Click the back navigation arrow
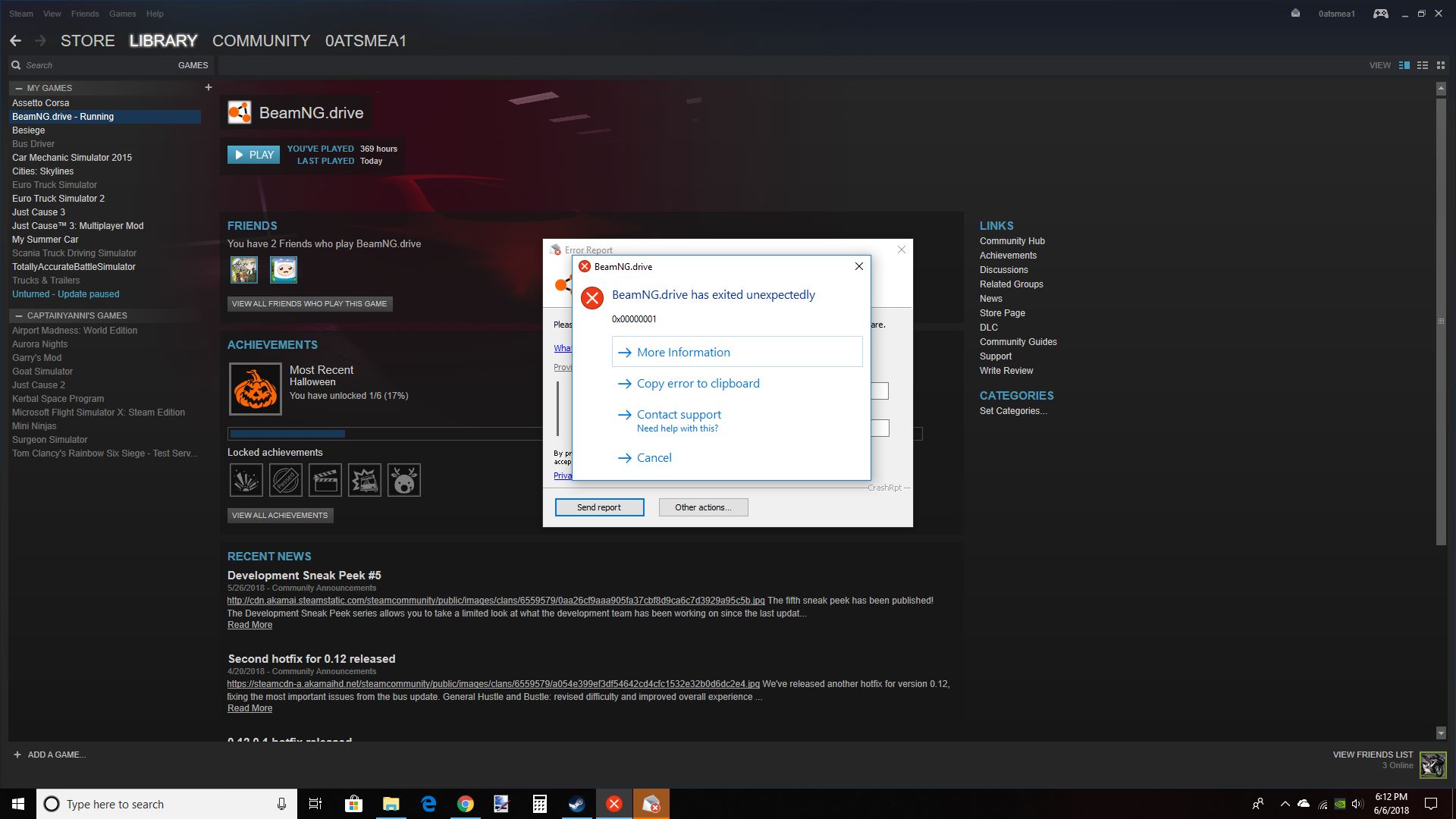 tap(15, 41)
